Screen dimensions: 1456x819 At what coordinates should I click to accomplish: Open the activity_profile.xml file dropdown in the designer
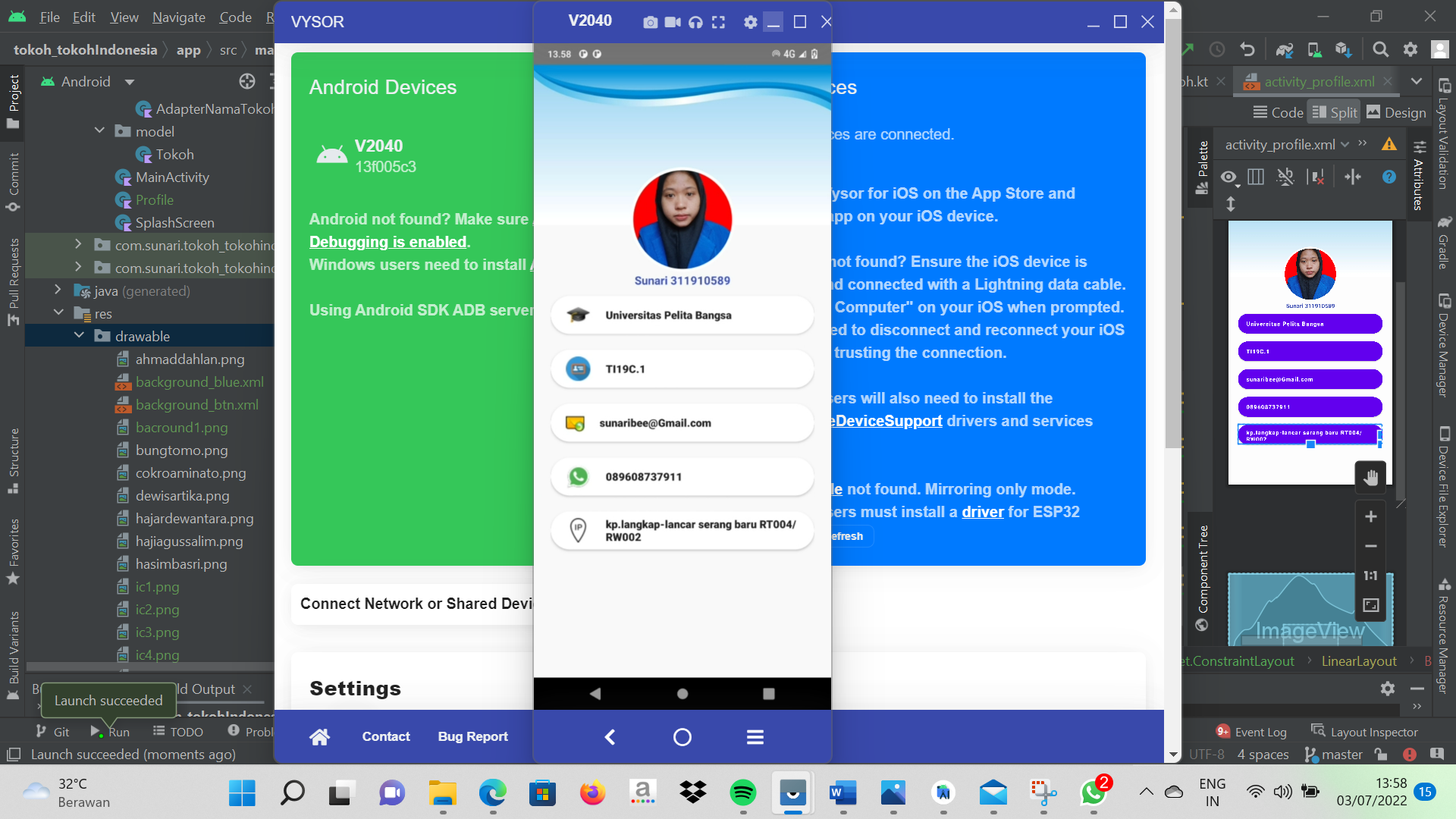[x=1287, y=144]
